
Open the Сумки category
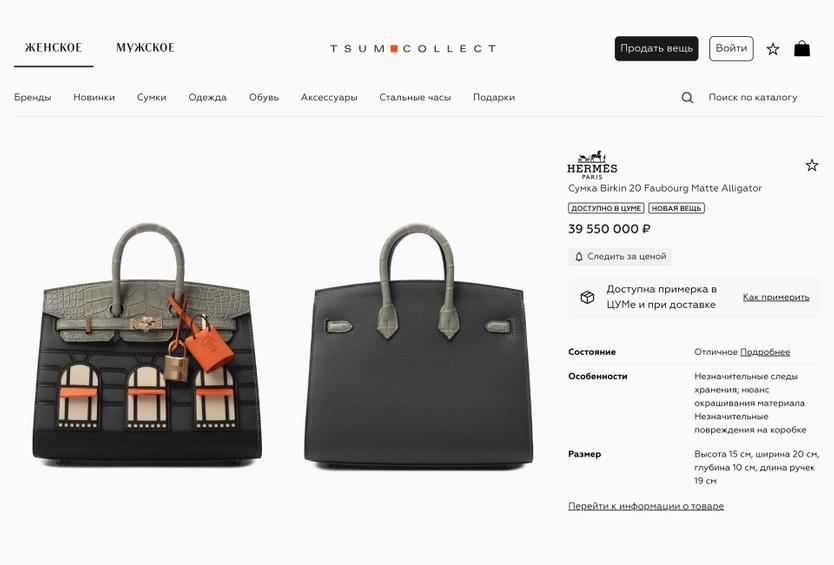[x=152, y=97]
